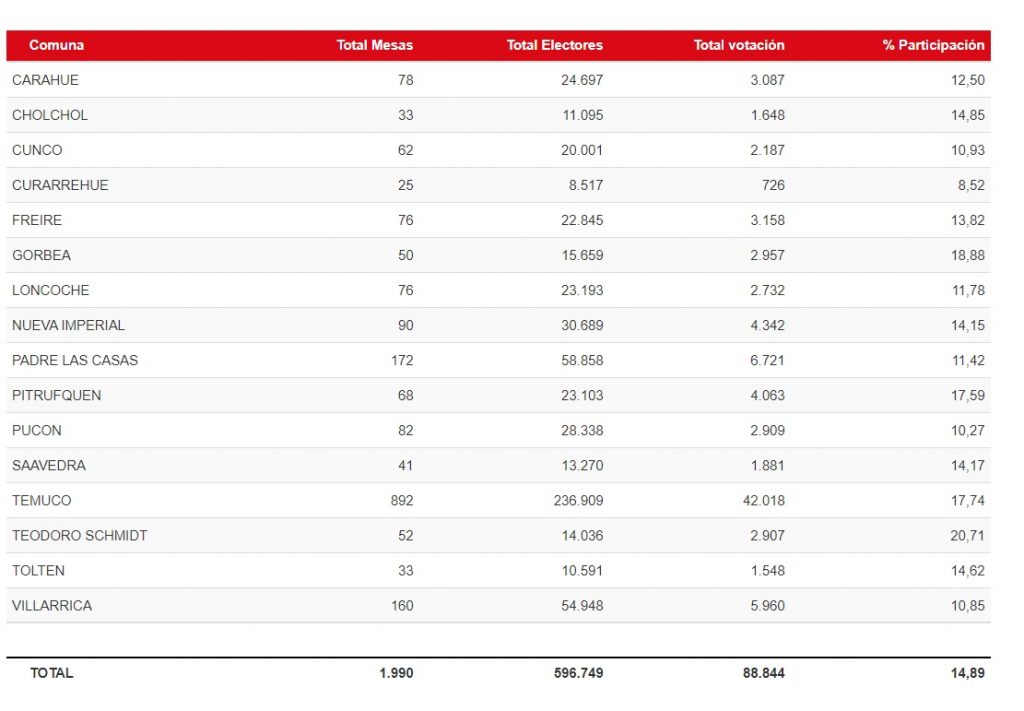Click Temuco's mesas value 892
1024x711 pixels.
[402, 501]
